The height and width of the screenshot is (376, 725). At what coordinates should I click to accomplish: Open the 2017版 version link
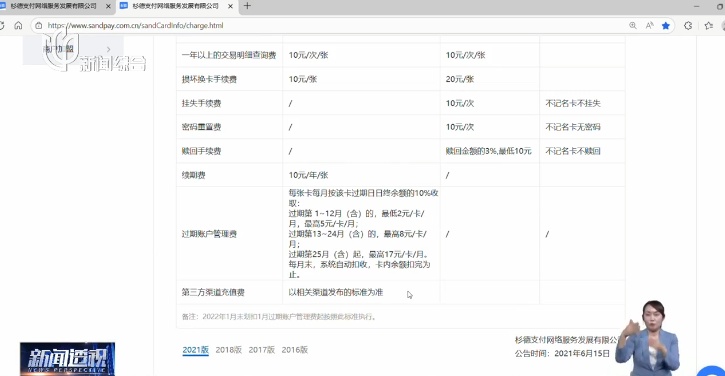point(262,350)
